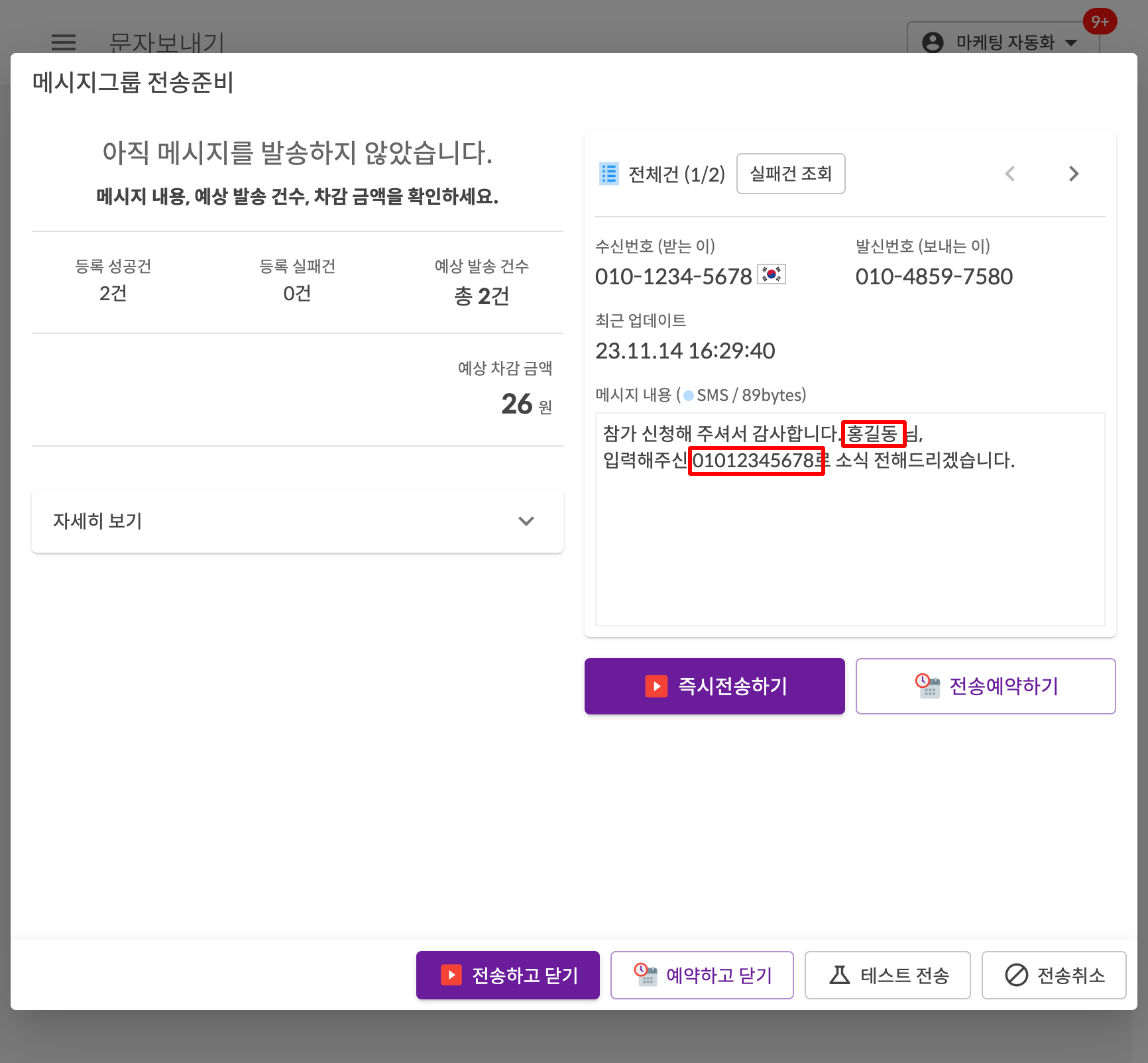The image size is (1148, 1063).
Task: Open the 마케팅 자동화 account dropdown
Action: [1004, 41]
